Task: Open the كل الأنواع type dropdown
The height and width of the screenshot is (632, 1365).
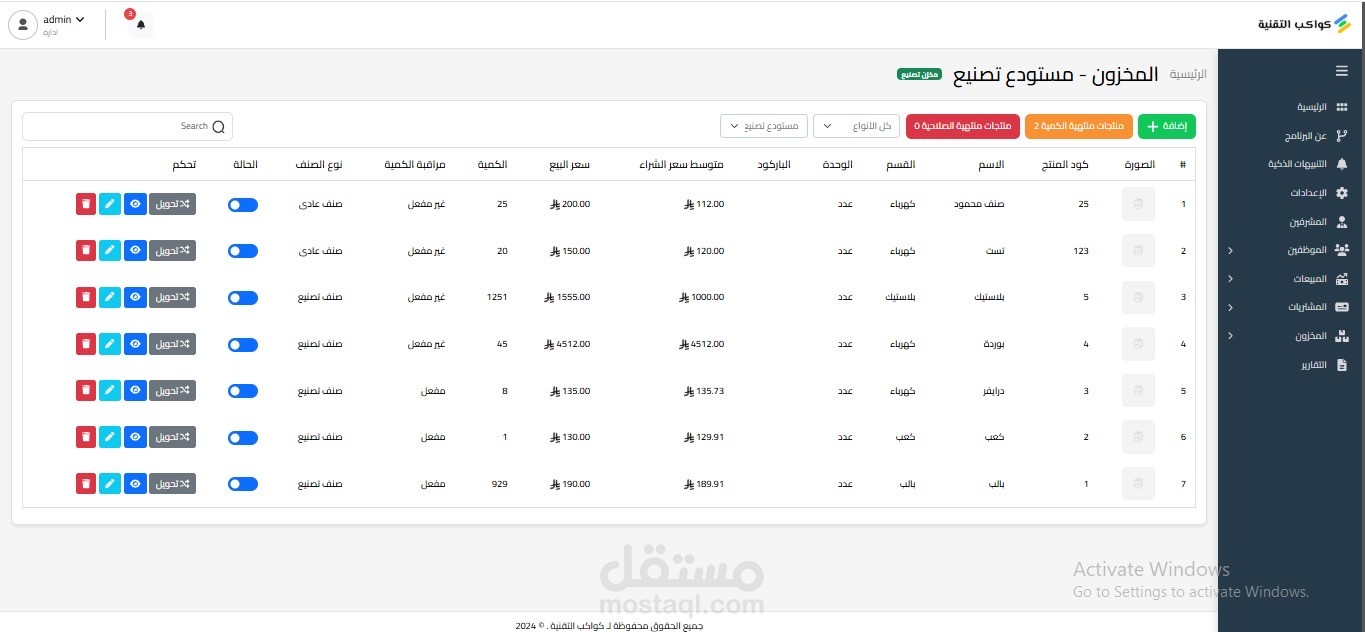Action: click(x=857, y=126)
